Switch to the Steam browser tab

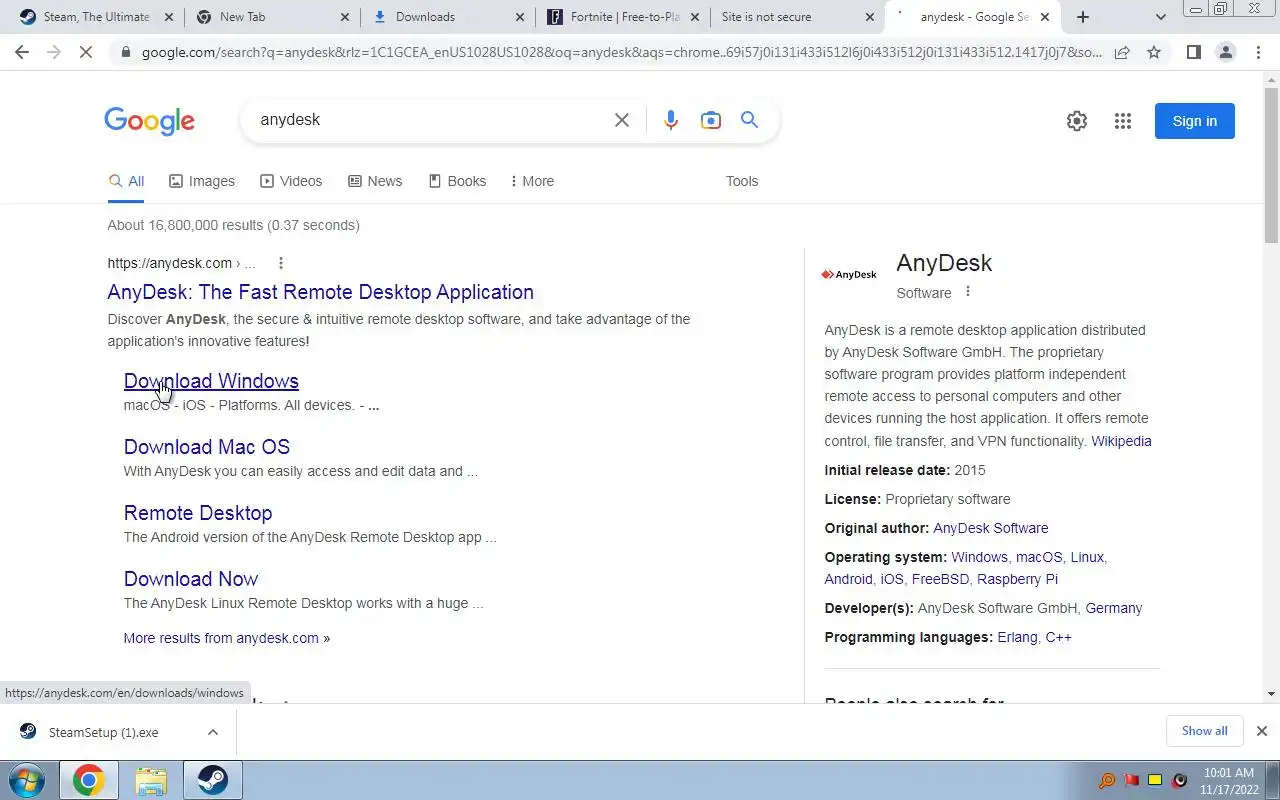point(96,17)
